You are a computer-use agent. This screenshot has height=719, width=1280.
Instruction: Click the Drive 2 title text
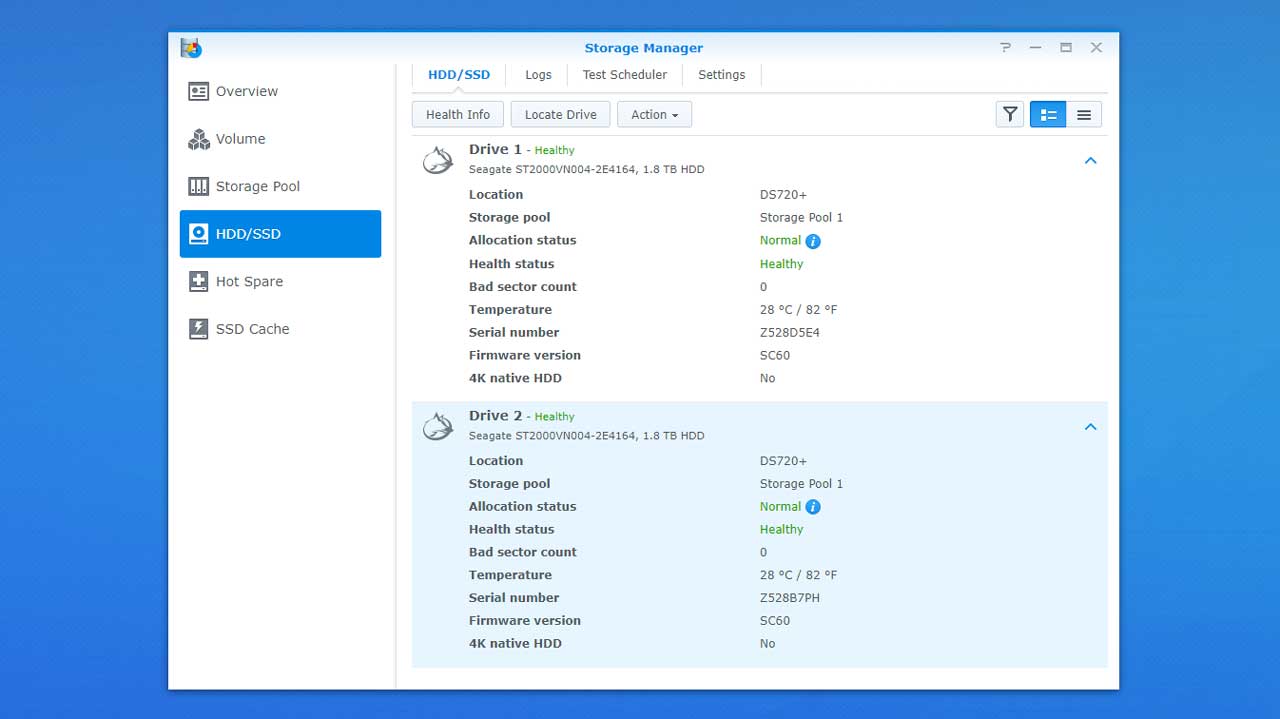coord(495,415)
